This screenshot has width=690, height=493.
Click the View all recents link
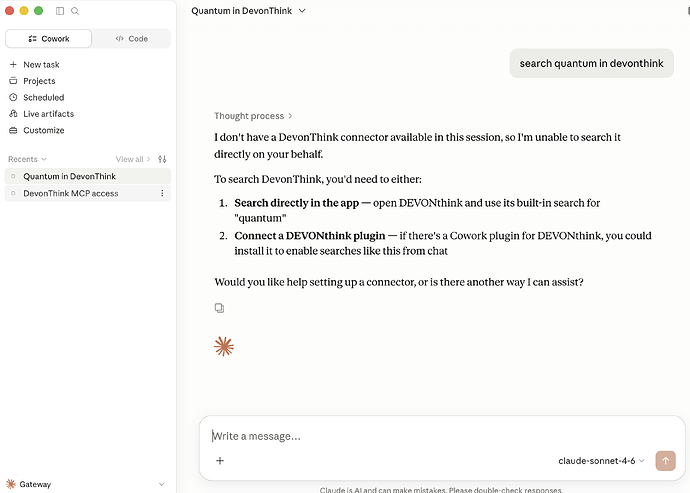coord(133,159)
